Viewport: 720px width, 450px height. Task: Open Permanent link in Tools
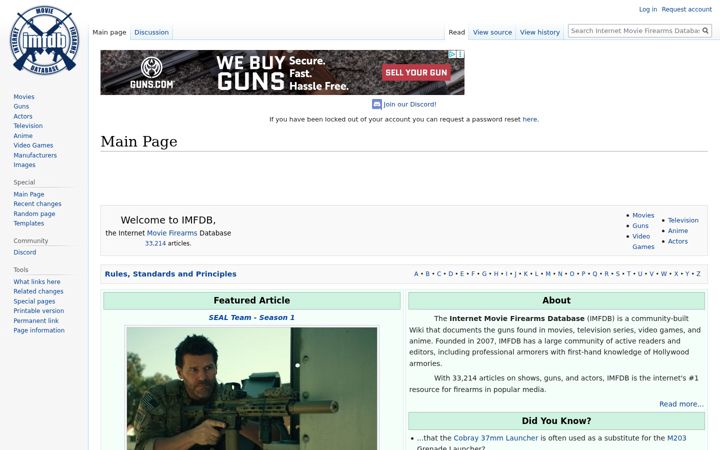pyautogui.click(x=36, y=321)
